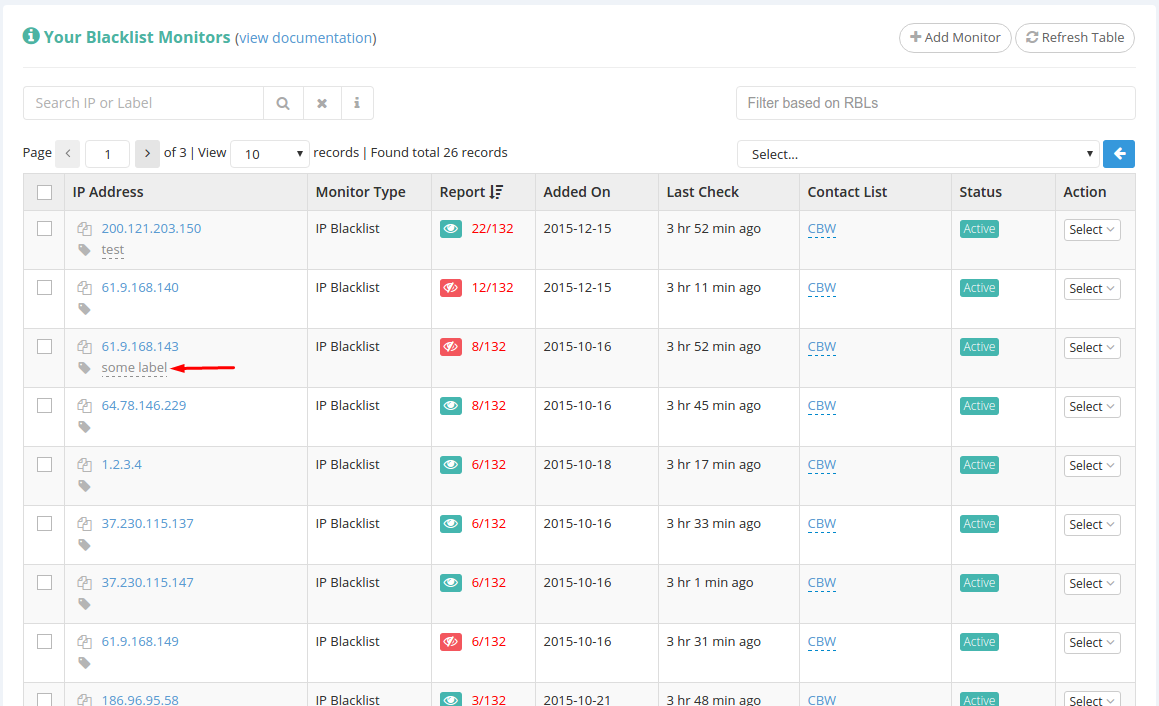Screen dimensions: 1159x706
Task: Copy IP 200.121.203.150 using copy icon
Action: tap(84, 229)
